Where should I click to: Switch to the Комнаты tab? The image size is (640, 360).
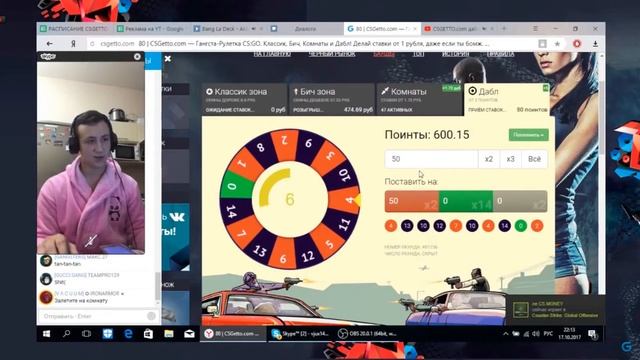click(419, 100)
